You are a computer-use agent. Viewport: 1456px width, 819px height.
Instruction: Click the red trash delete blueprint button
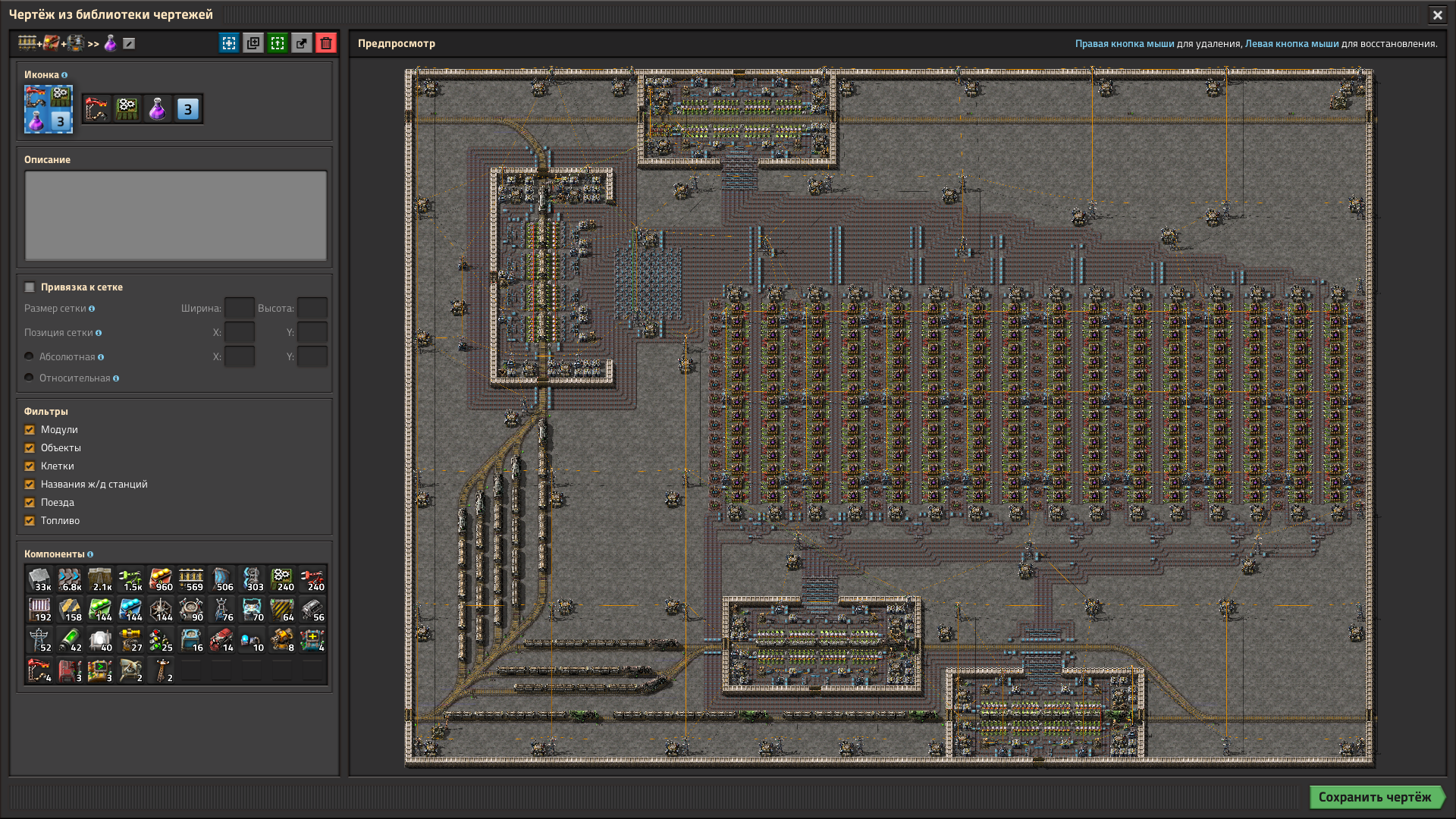pos(326,43)
